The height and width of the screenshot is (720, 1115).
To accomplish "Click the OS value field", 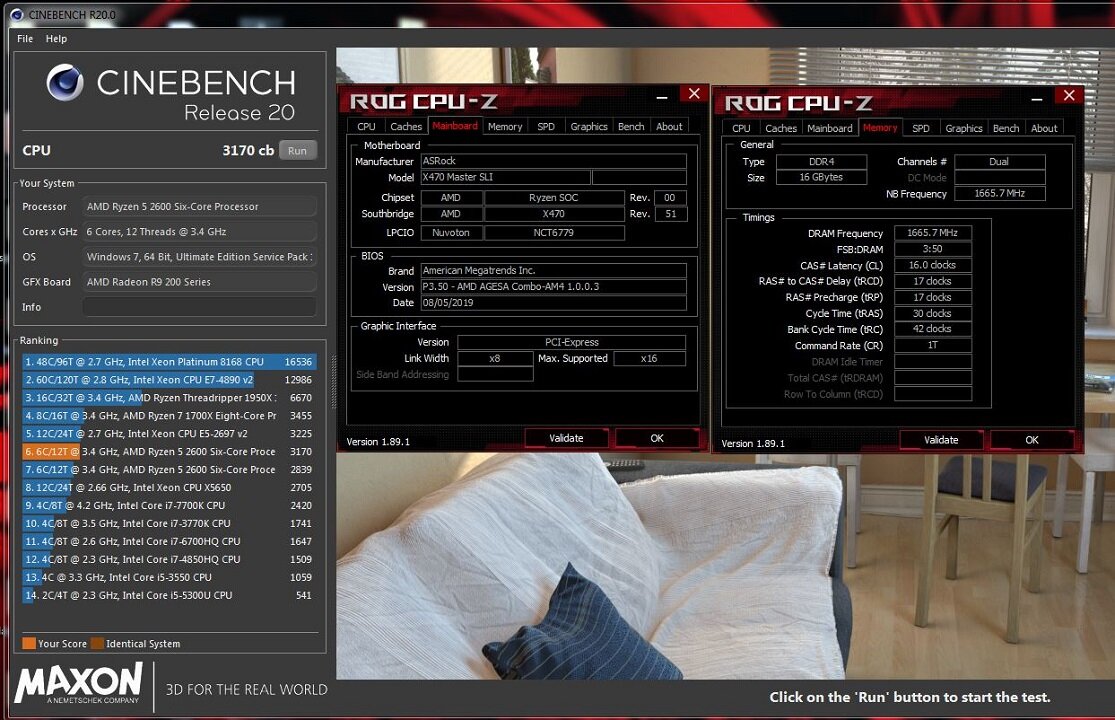I will 198,257.
